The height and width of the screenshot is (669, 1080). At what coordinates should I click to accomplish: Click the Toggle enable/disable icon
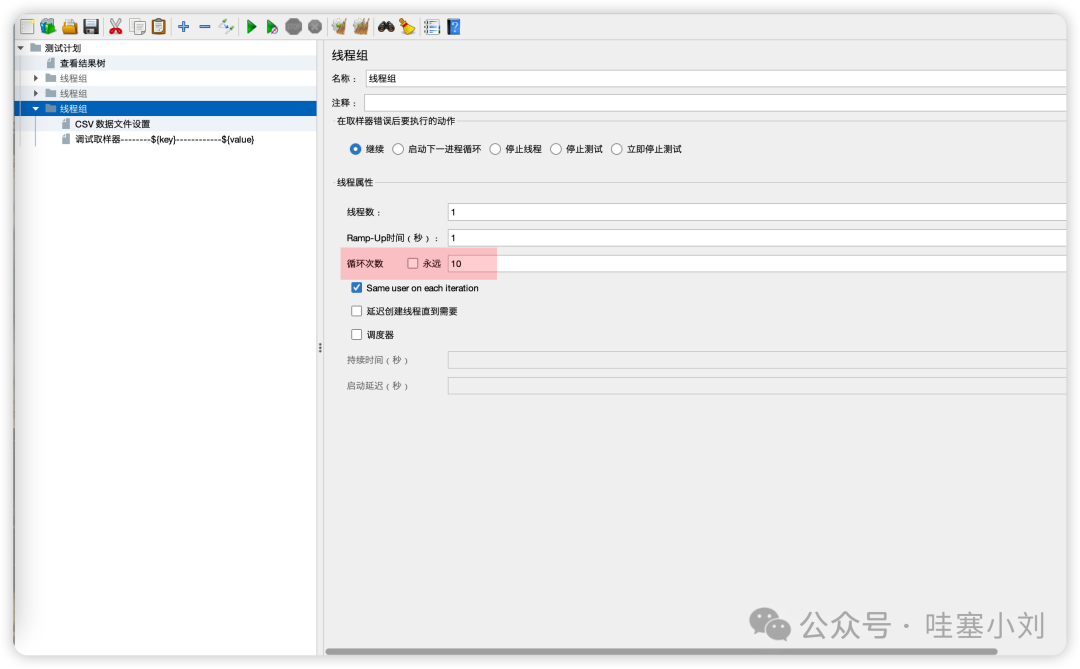[227, 27]
